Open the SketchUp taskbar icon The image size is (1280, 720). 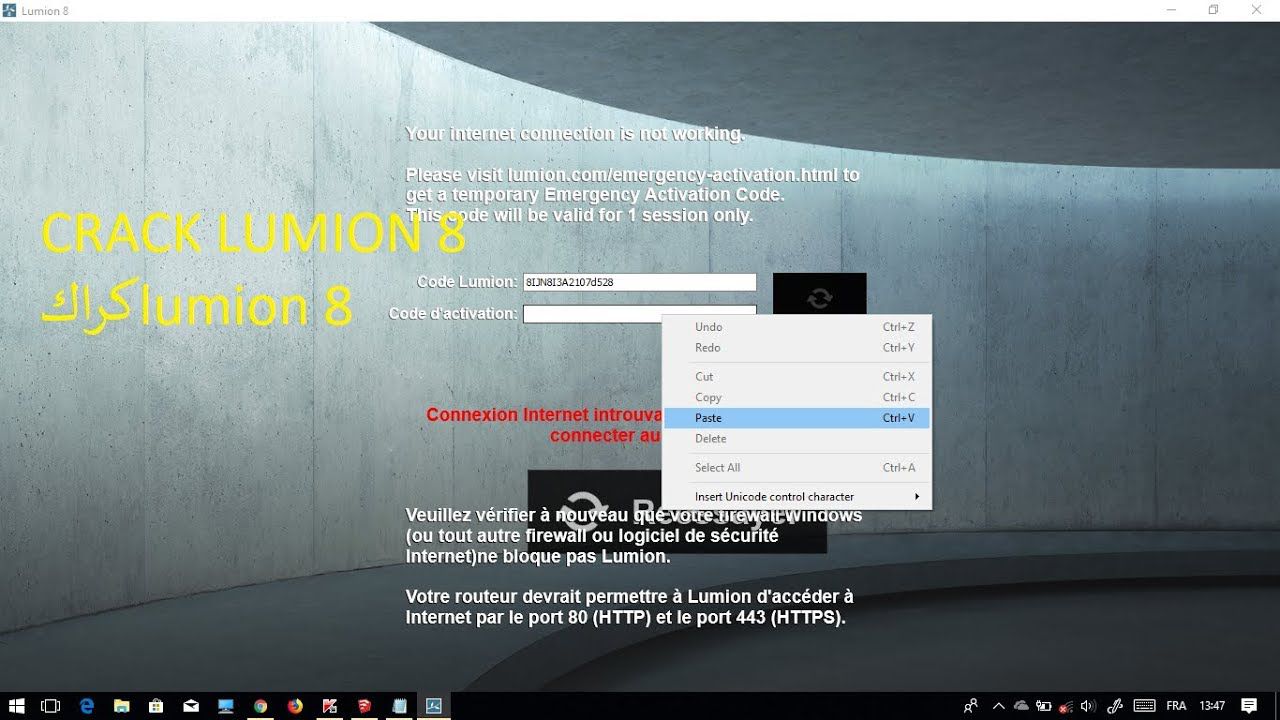tap(365, 706)
